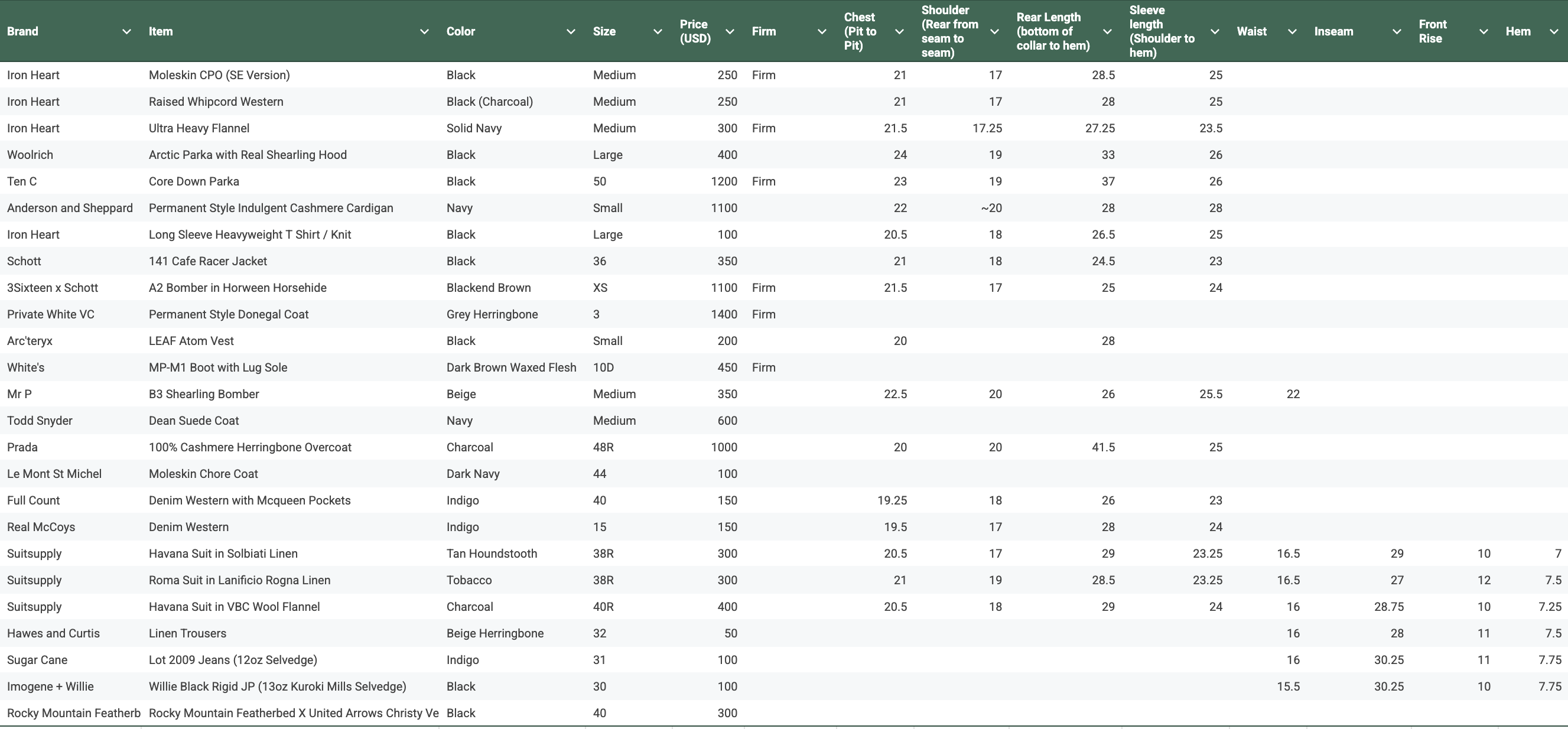The width and height of the screenshot is (1568, 729).
Task: Open the Brand column filter dropdown
Action: [126, 32]
